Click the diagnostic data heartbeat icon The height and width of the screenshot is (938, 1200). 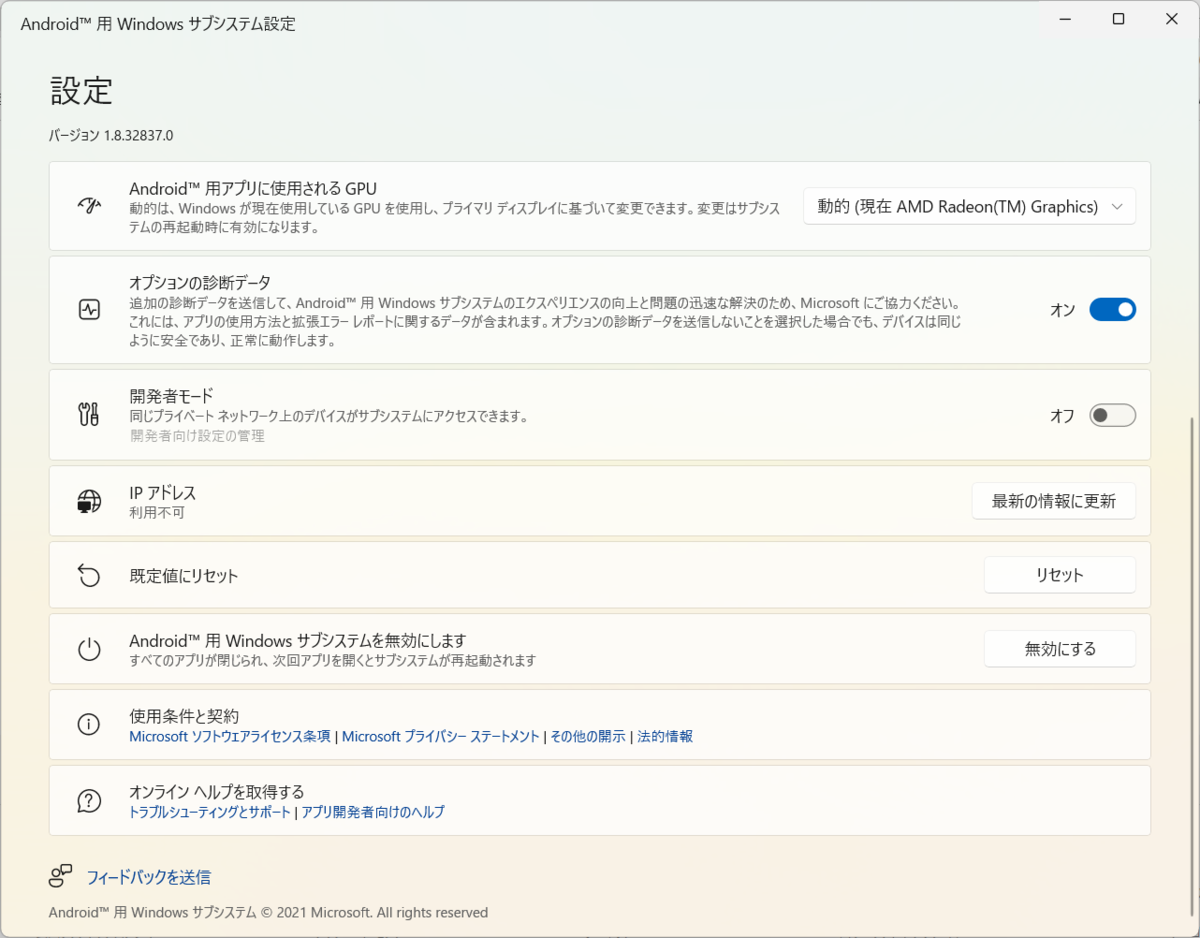[x=89, y=310]
